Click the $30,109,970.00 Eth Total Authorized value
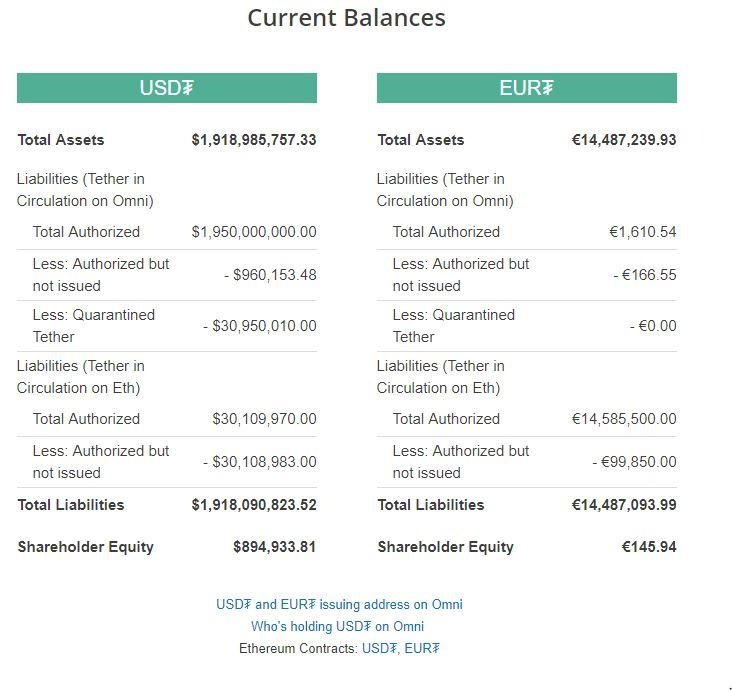Image resolution: width=732 pixels, height=690 pixels. click(264, 419)
